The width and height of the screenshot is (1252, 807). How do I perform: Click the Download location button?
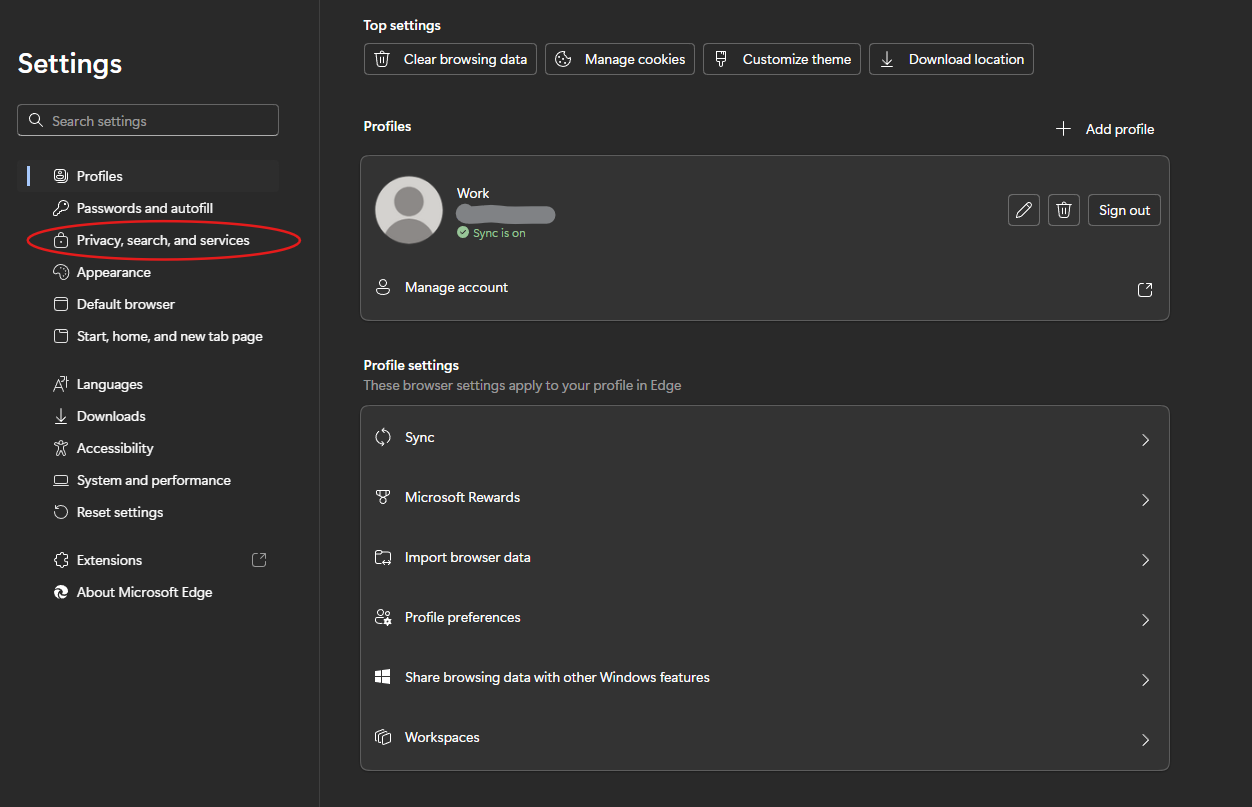[x=951, y=59]
